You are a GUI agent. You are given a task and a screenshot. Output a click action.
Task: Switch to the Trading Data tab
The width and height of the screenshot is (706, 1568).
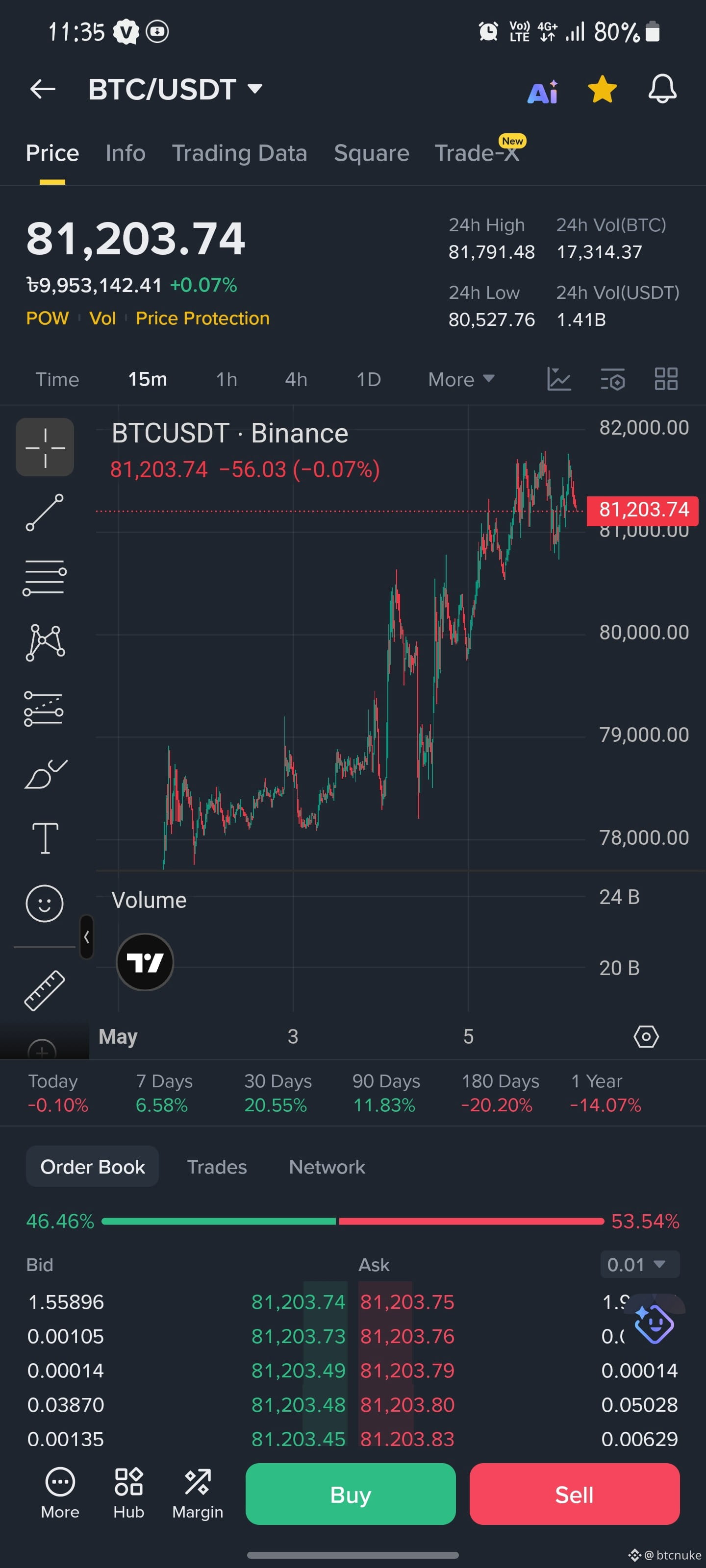(239, 153)
